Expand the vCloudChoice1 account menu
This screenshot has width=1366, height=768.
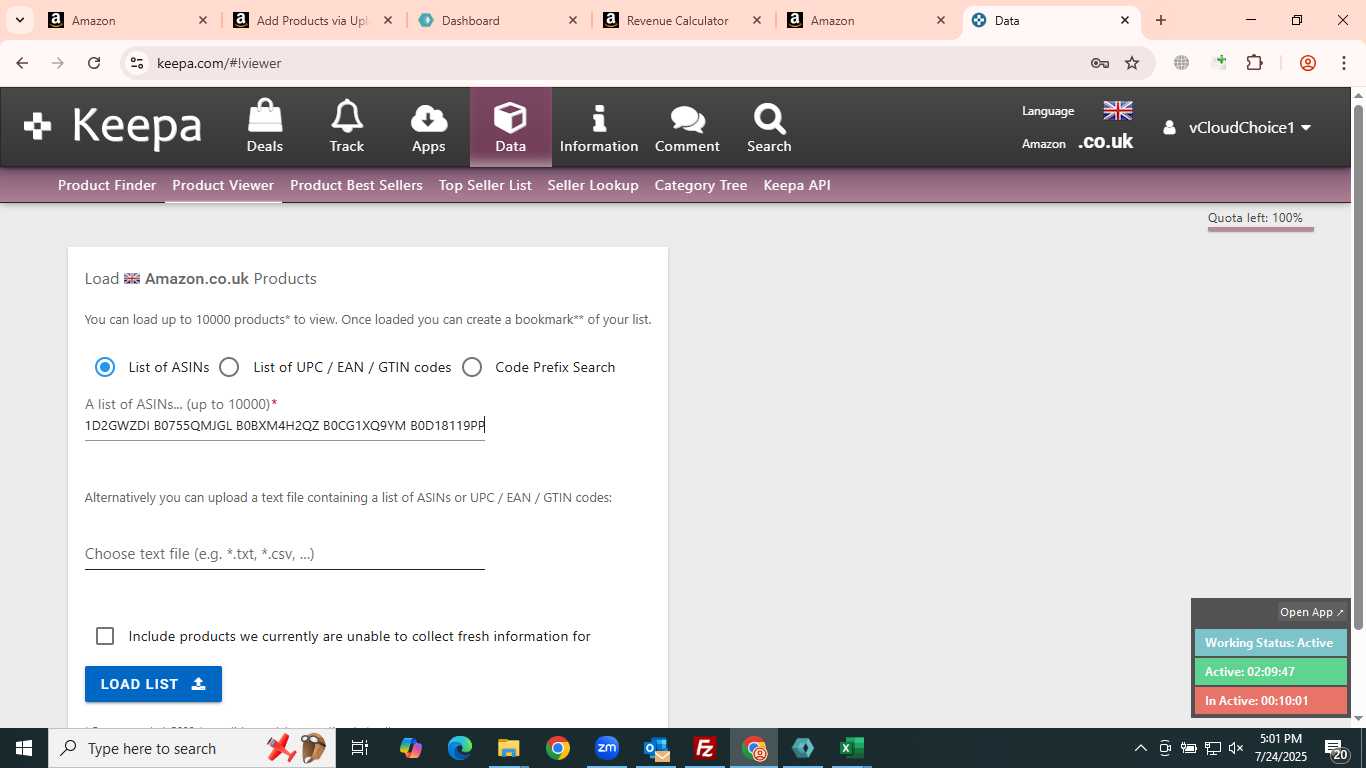click(x=1238, y=128)
